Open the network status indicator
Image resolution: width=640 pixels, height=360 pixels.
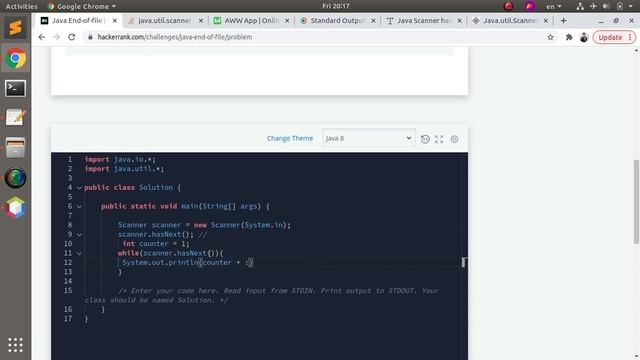(x=580, y=6)
